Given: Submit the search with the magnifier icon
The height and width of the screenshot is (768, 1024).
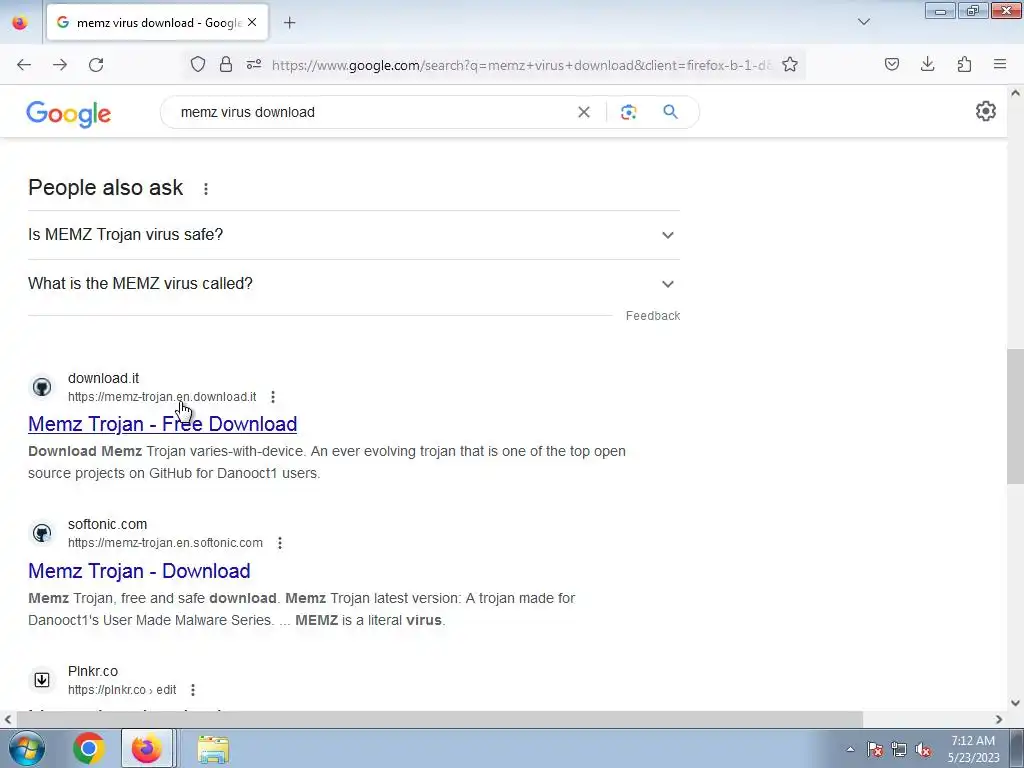Looking at the screenshot, I should (x=670, y=112).
